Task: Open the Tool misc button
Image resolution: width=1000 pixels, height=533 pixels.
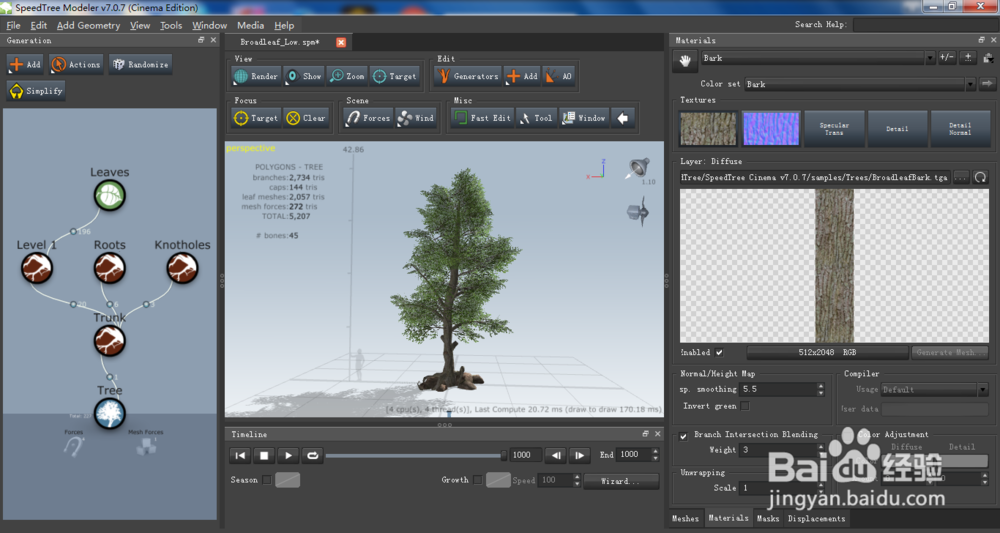Action: (536, 118)
